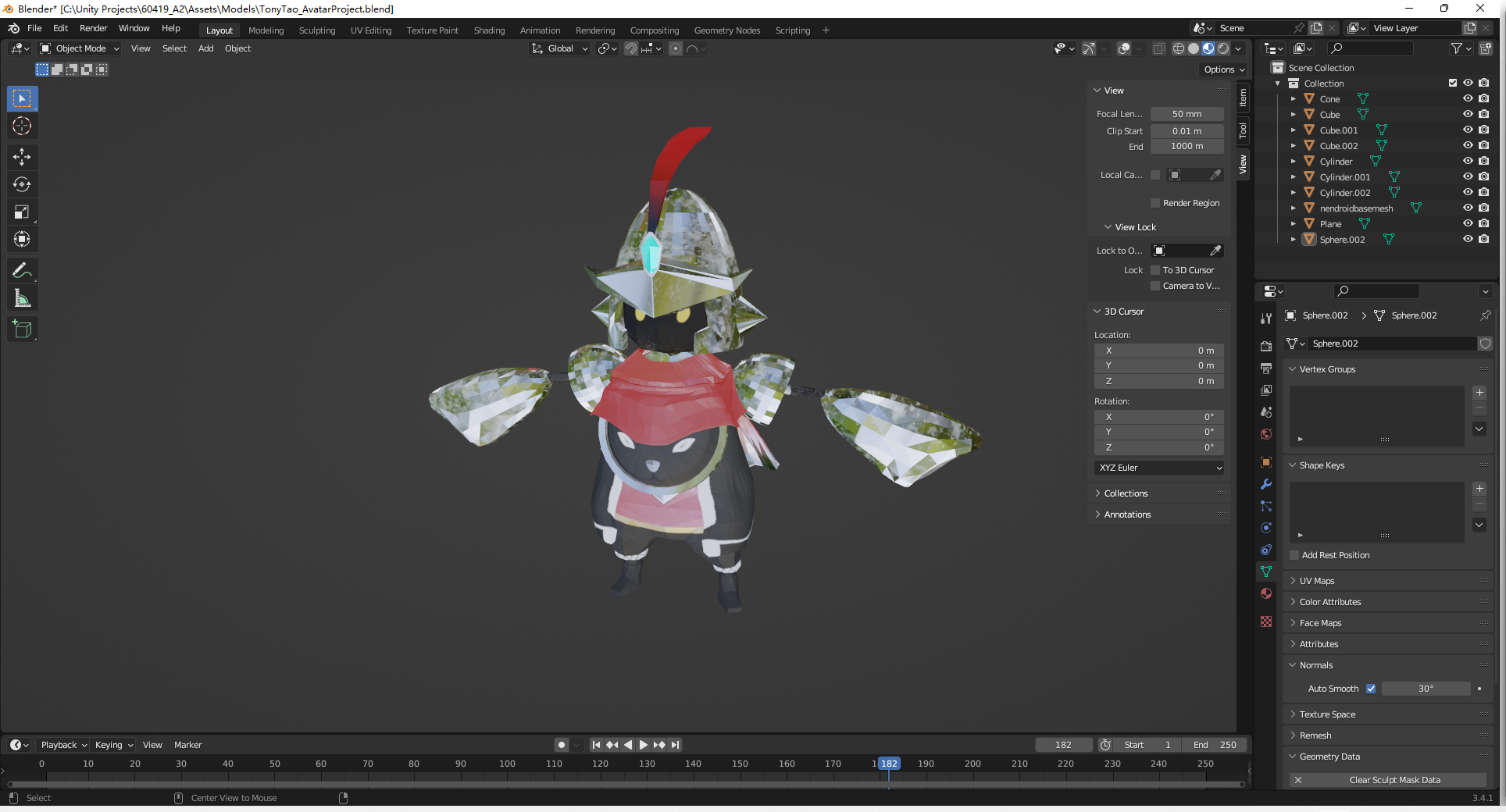Open the Object Mode dropdown
The image size is (1506, 812).
[x=80, y=48]
